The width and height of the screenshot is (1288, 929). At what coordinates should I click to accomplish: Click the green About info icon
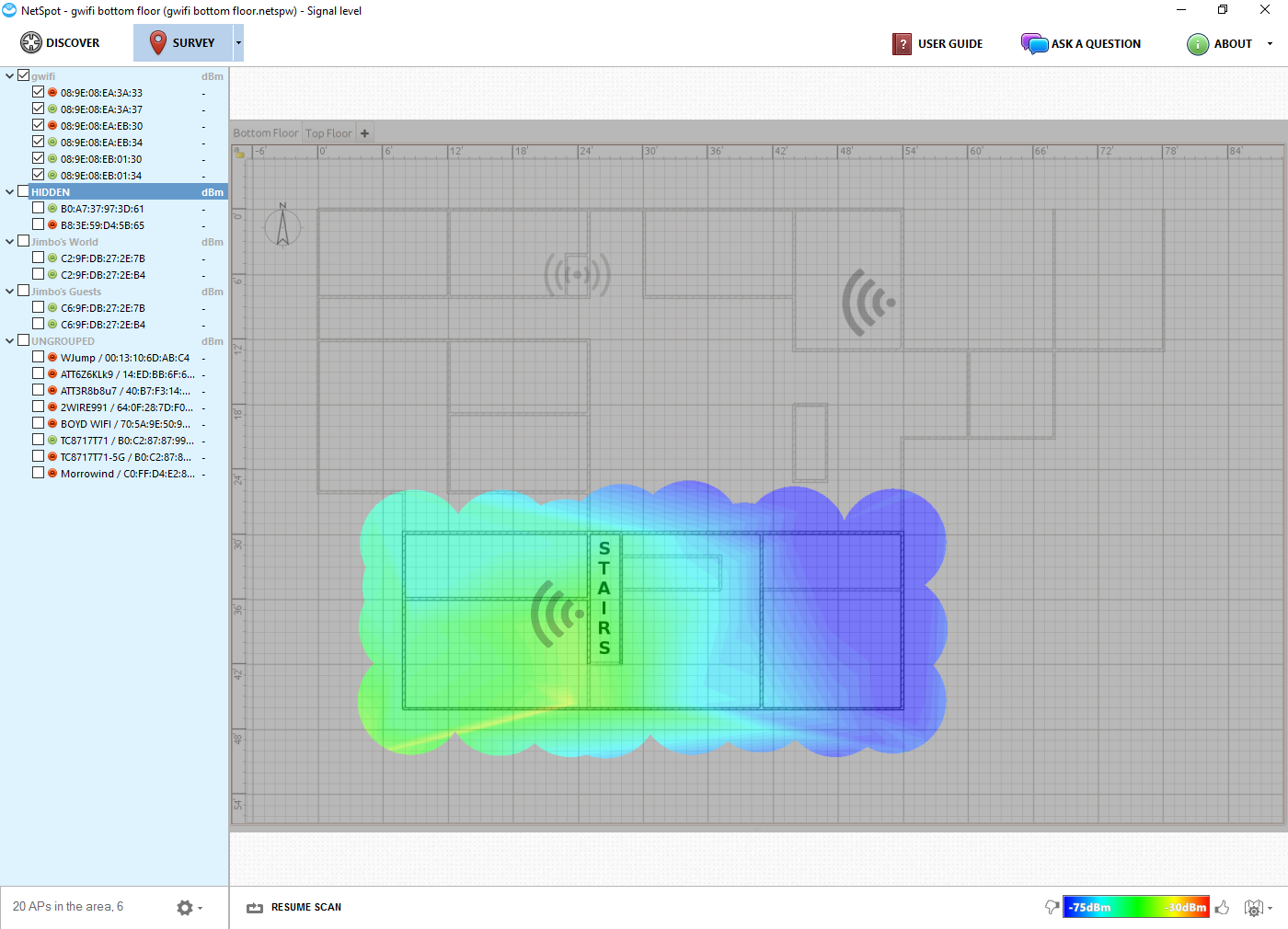point(1197,43)
